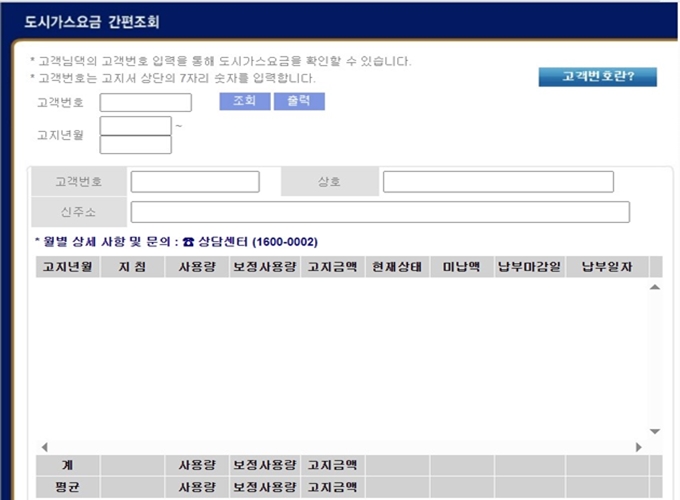Screen dimensions: 680x500
Task: Select the 신주소 address field
Action: [380, 212]
